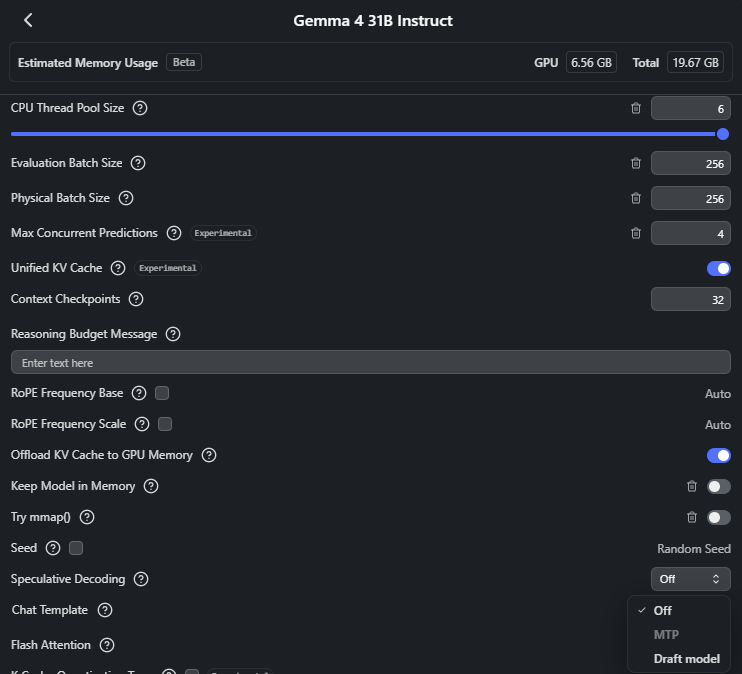Click the CPU Thread Pool Size value field
The width and height of the screenshot is (742, 674).
pos(690,108)
